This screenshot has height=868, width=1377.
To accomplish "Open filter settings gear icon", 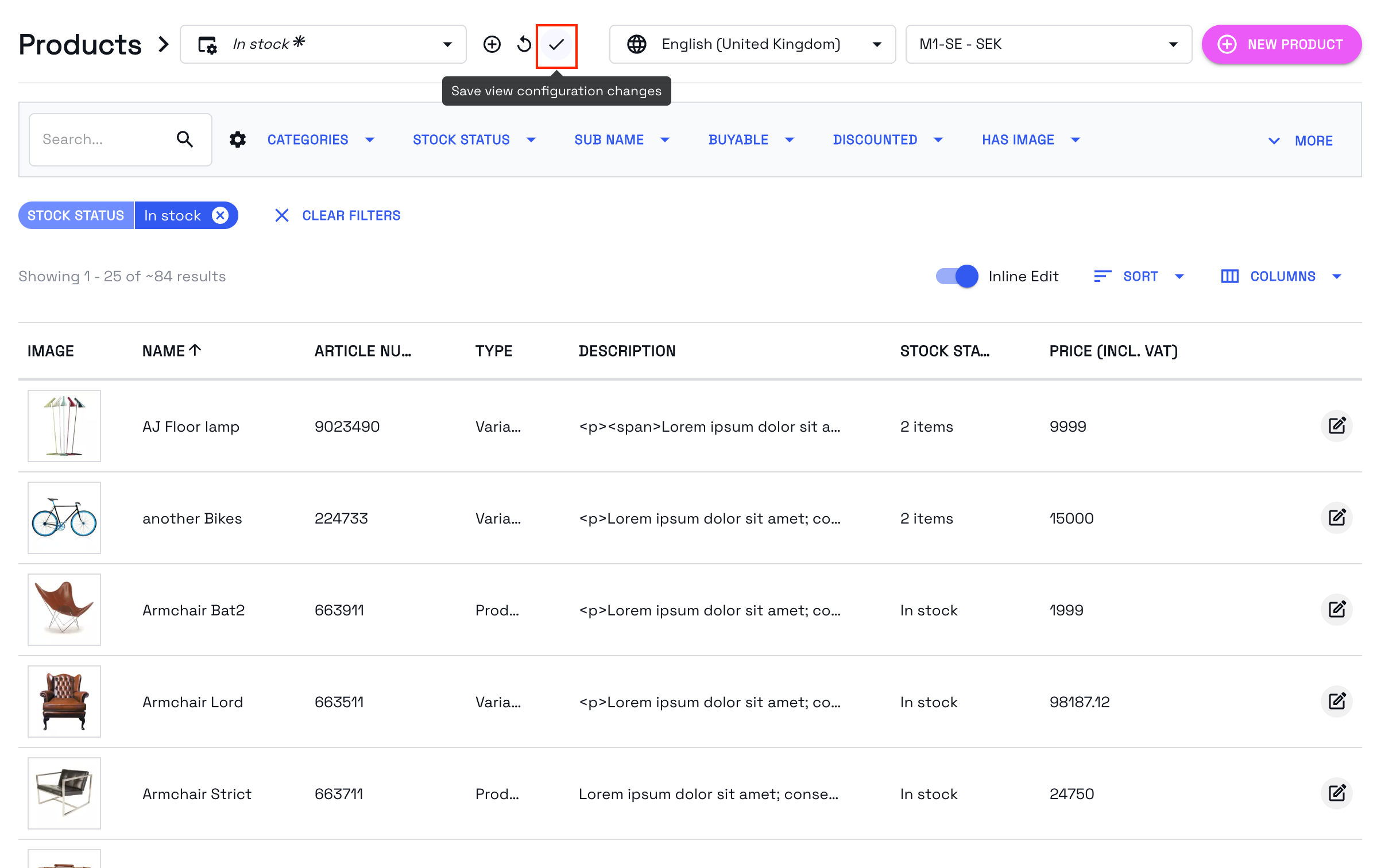I will point(237,139).
